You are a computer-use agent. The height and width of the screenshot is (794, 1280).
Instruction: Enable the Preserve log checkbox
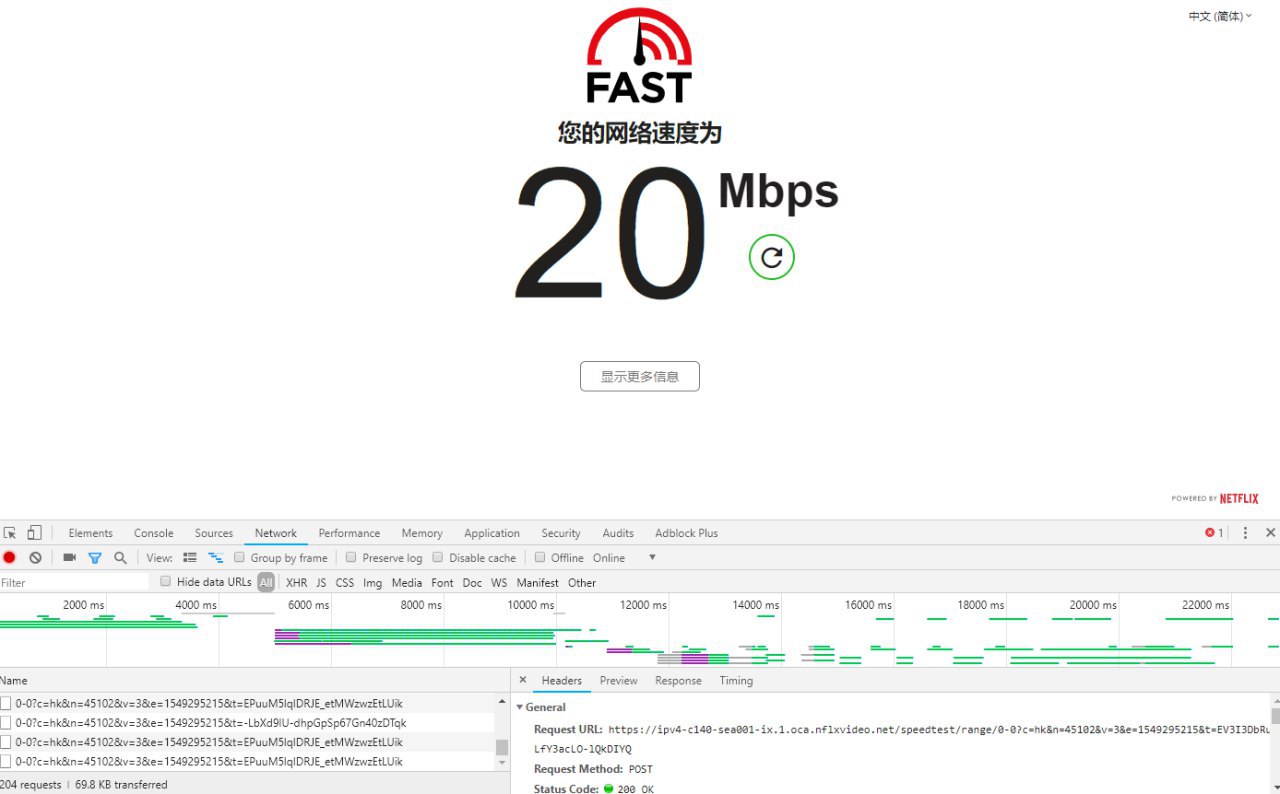point(351,558)
